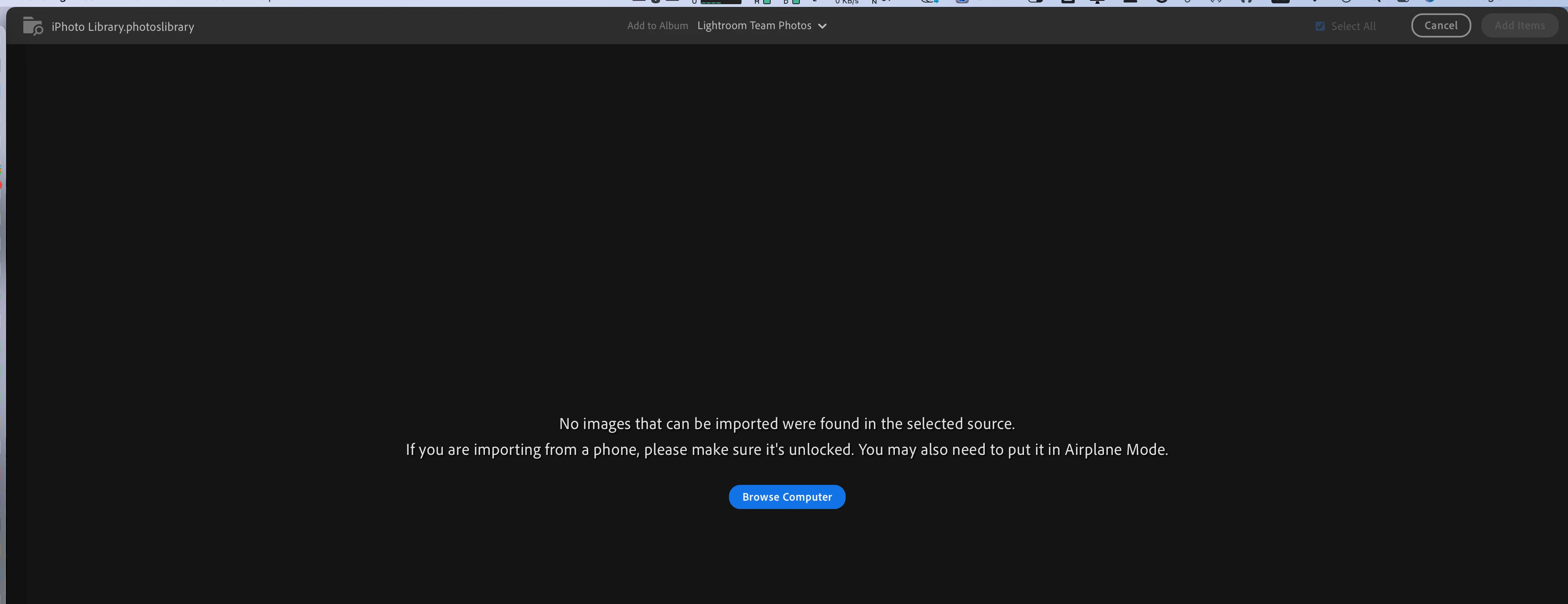Click the Select All text label
Screen dimensions: 1568x604
point(1353,26)
